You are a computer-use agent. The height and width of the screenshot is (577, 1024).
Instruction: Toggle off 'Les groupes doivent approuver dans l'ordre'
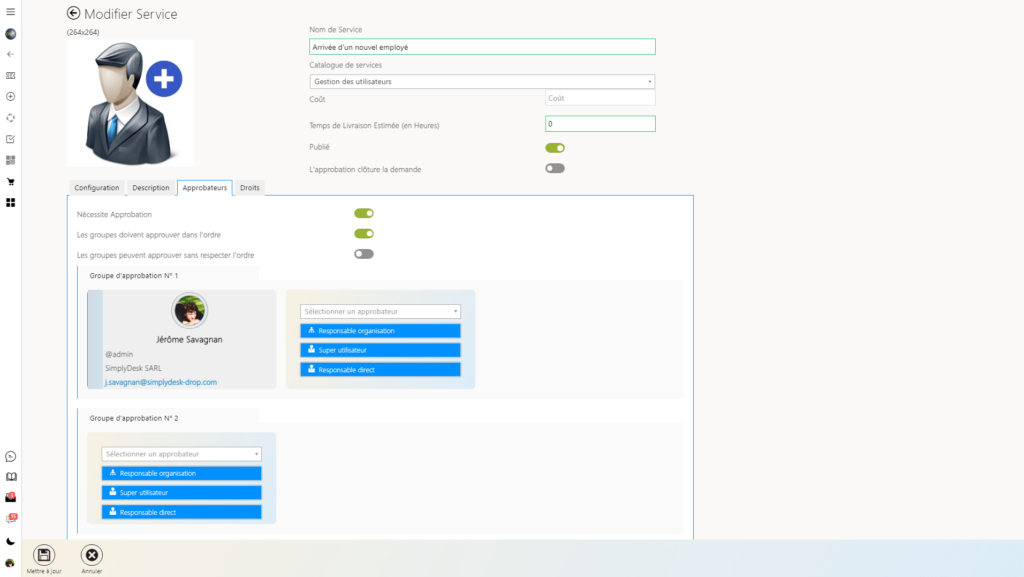364,234
